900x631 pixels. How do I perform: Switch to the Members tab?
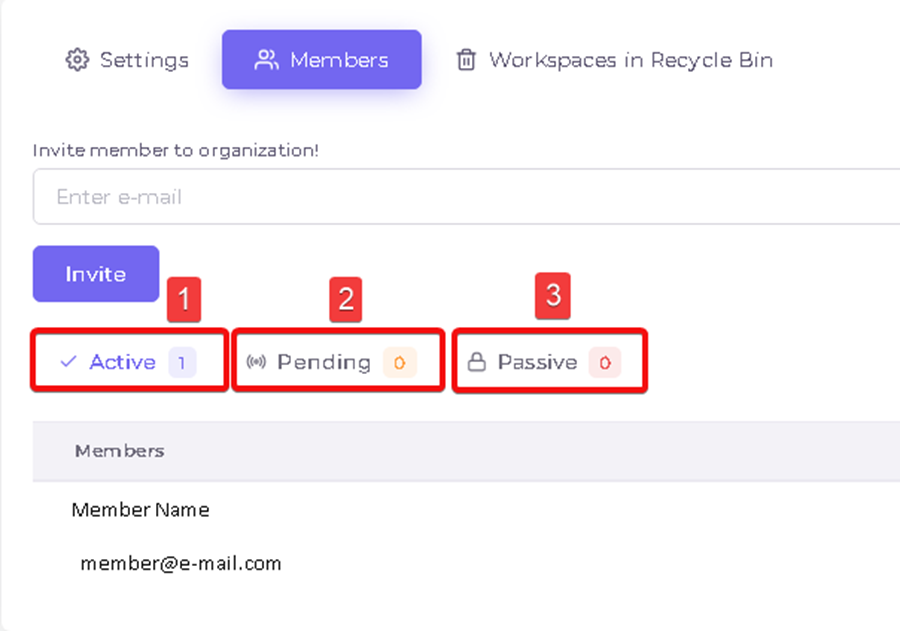pos(321,60)
